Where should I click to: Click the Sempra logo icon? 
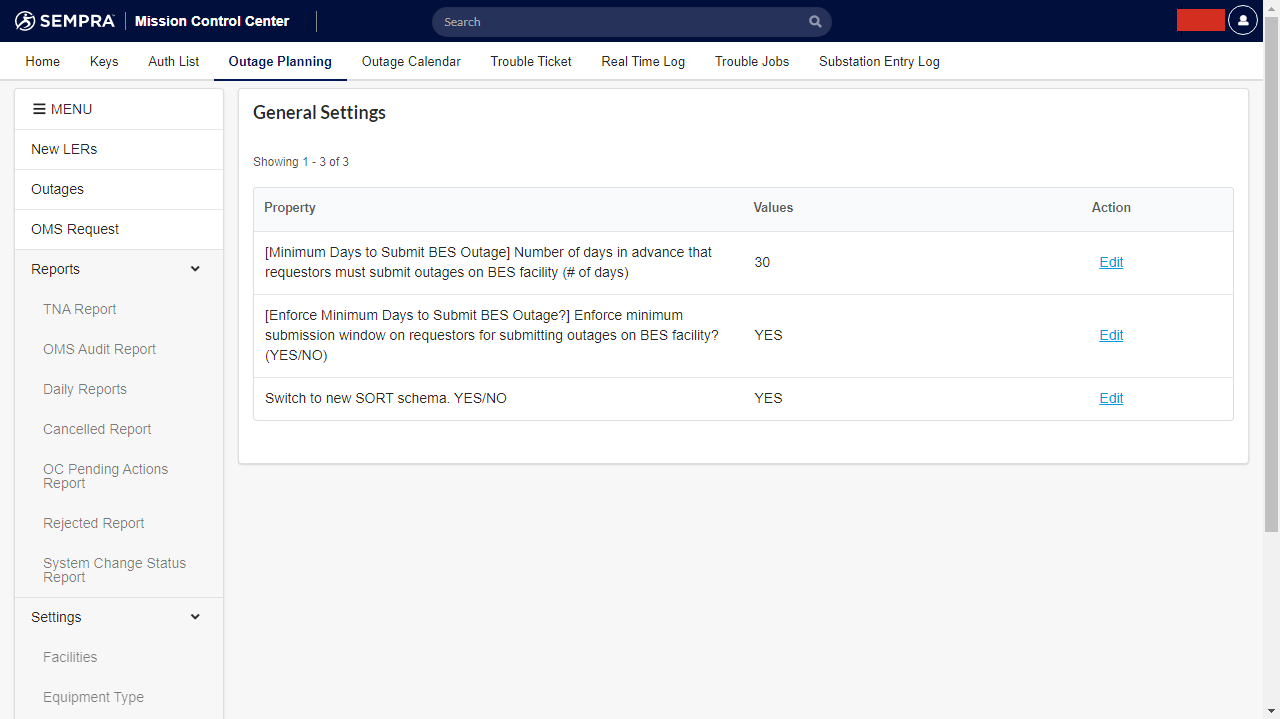(25, 21)
